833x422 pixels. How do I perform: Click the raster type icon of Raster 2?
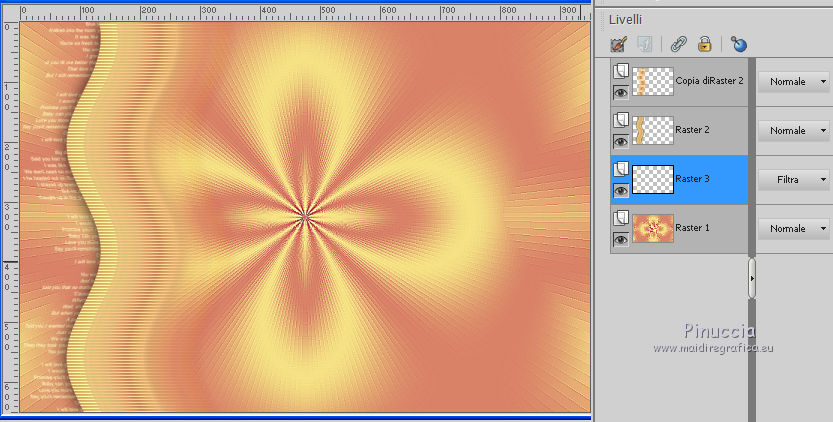coord(620,120)
